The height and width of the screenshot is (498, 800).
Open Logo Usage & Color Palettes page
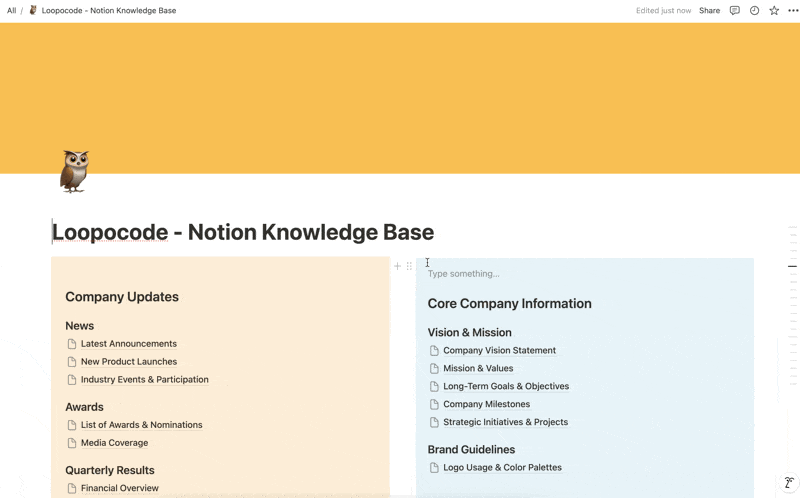coord(503,467)
